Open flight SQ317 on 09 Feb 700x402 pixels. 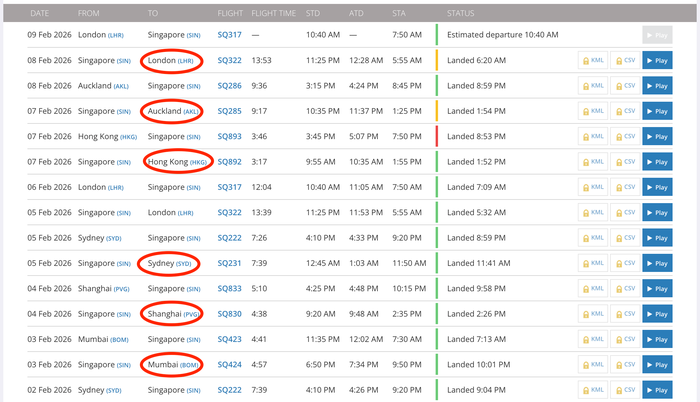(x=229, y=35)
